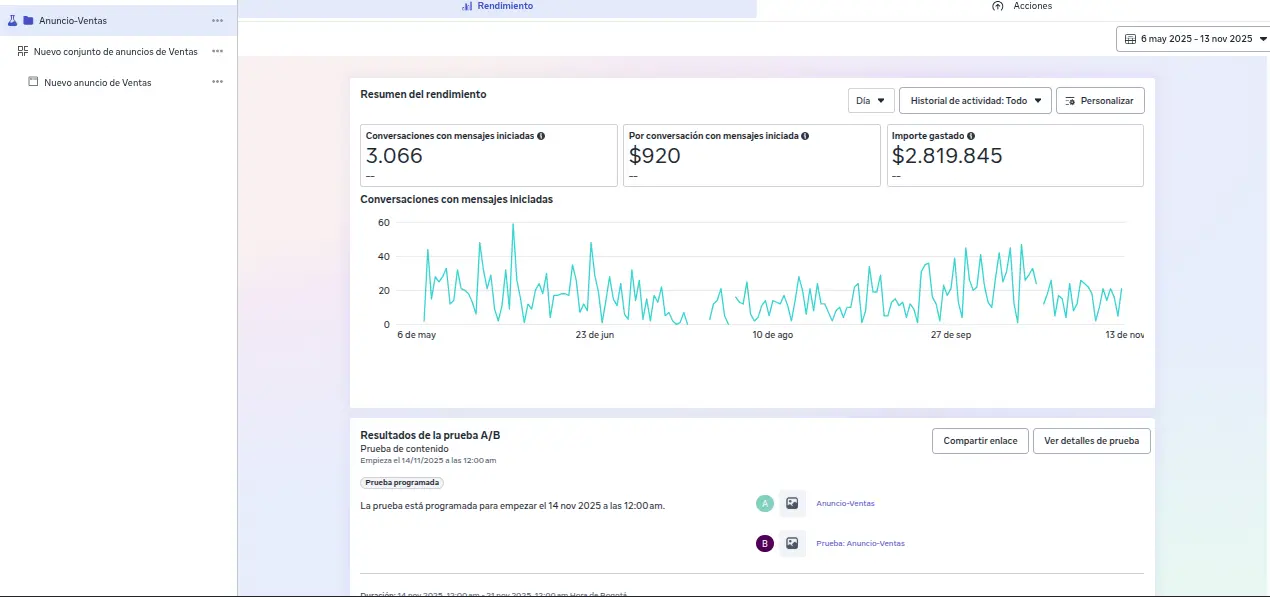
Task: Select variant B circle badge
Action: (x=765, y=543)
